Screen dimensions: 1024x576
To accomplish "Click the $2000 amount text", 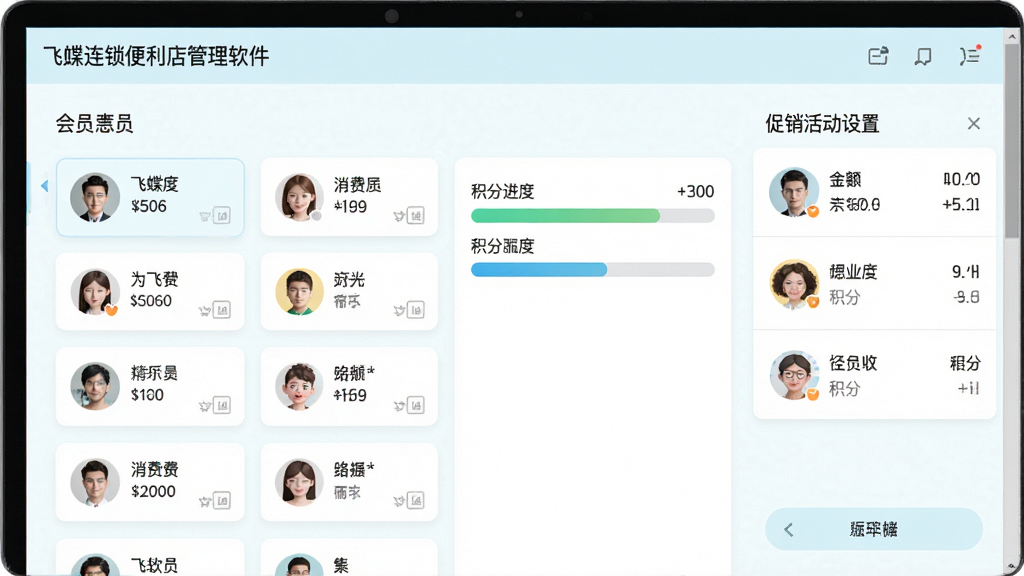I will (153, 492).
